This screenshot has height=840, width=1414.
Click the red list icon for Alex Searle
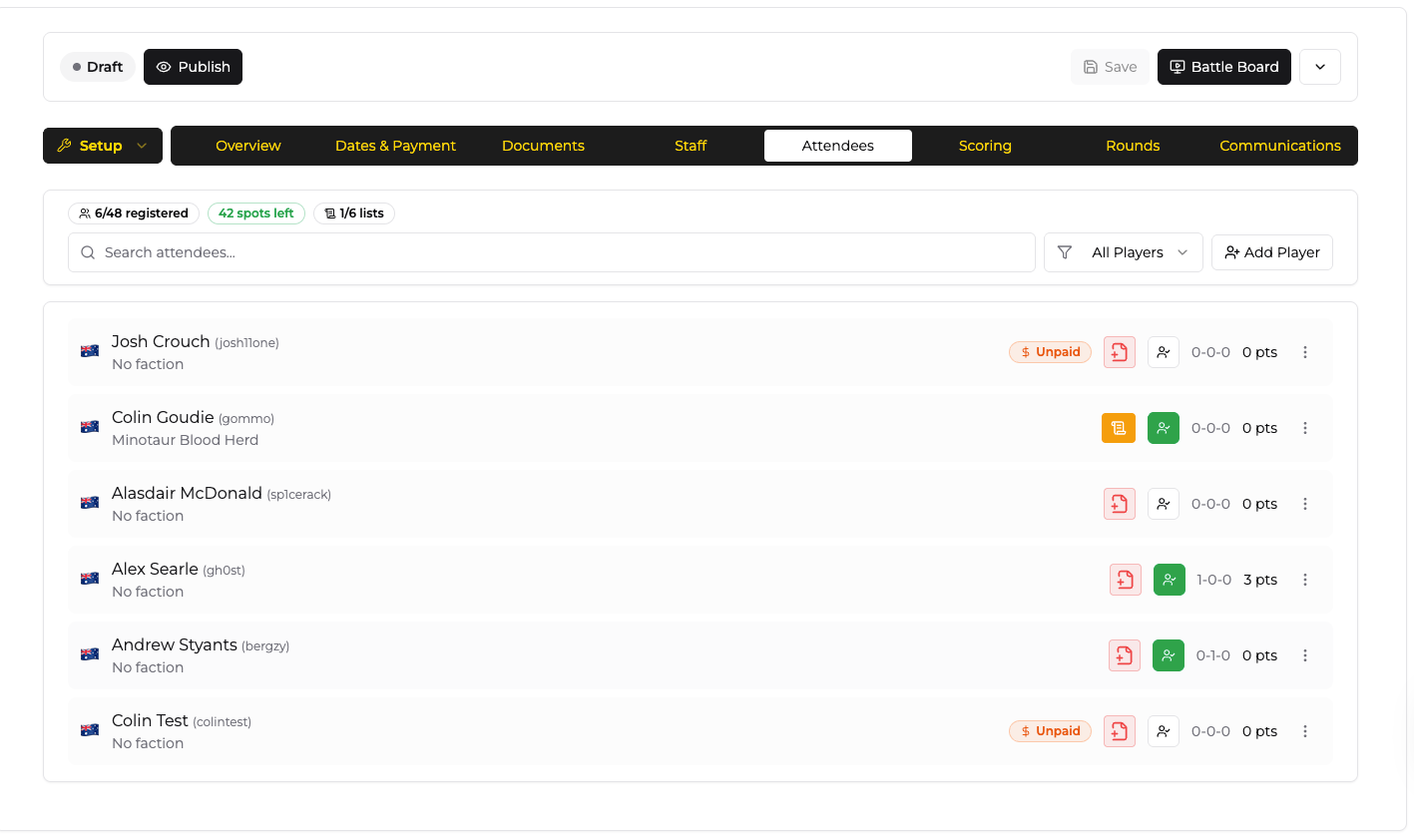point(1125,580)
